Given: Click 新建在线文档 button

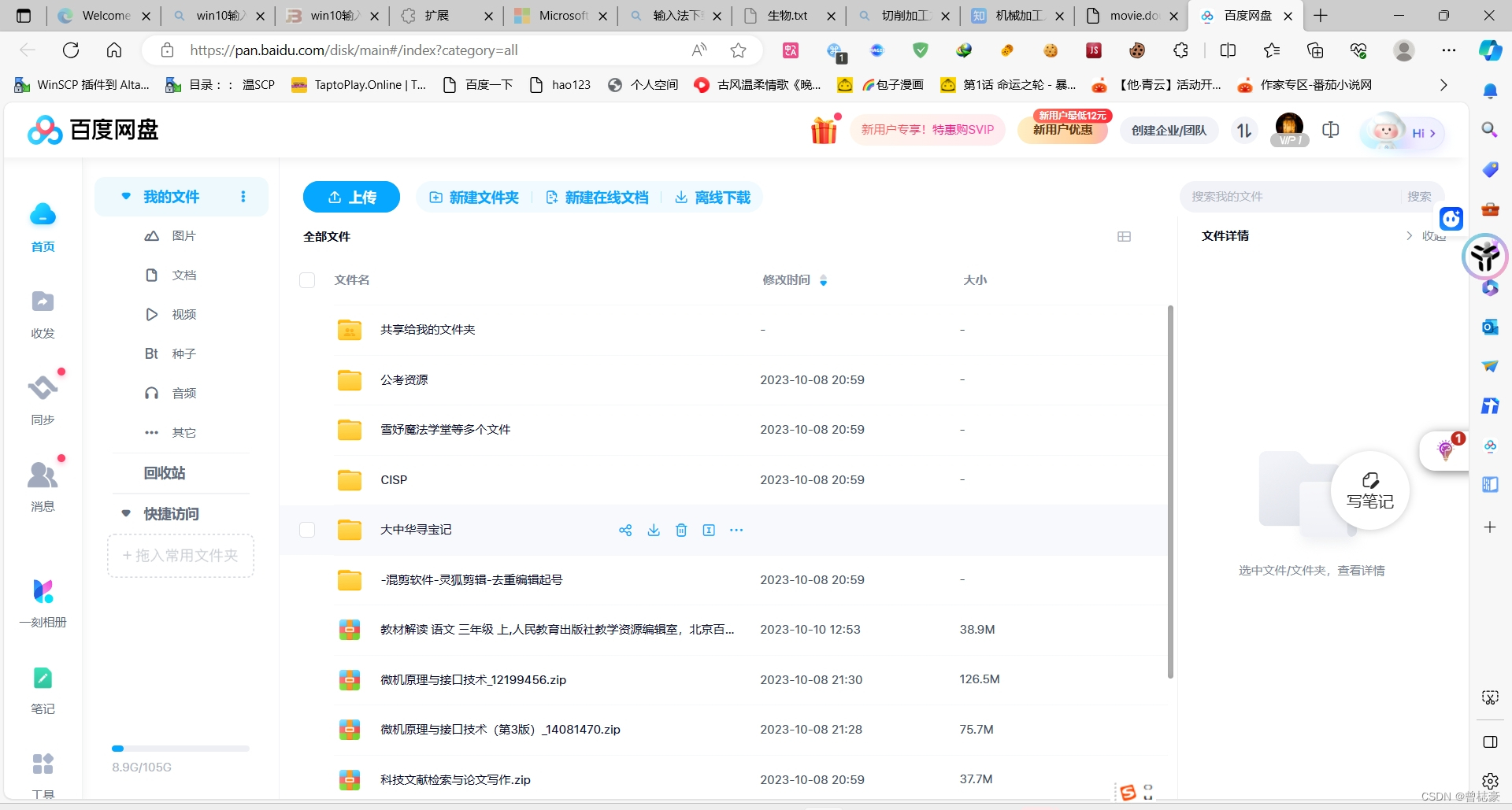Looking at the screenshot, I should coord(597,198).
